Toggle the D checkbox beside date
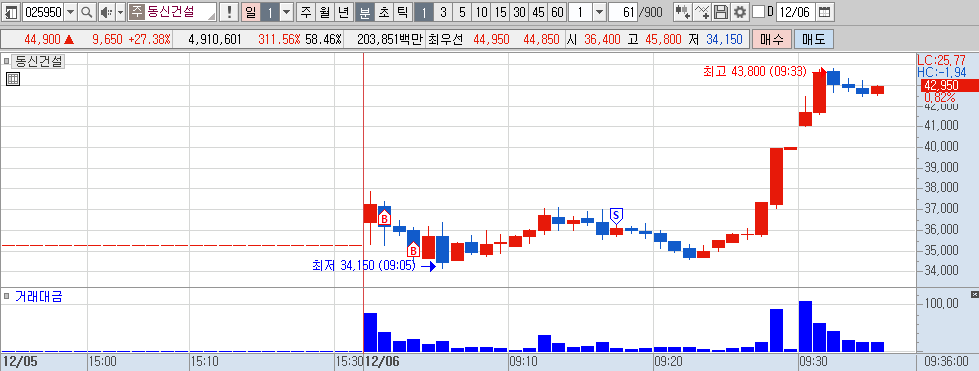Image resolution: width=979 pixels, height=371 pixels. (x=758, y=12)
